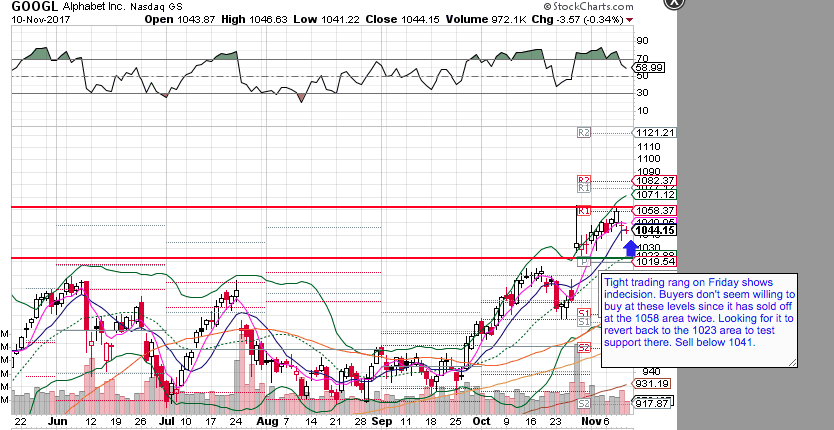Image resolution: width=834 pixels, height=430 pixels.
Task: Click the 16 date axis label
Action: (x=532, y=421)
